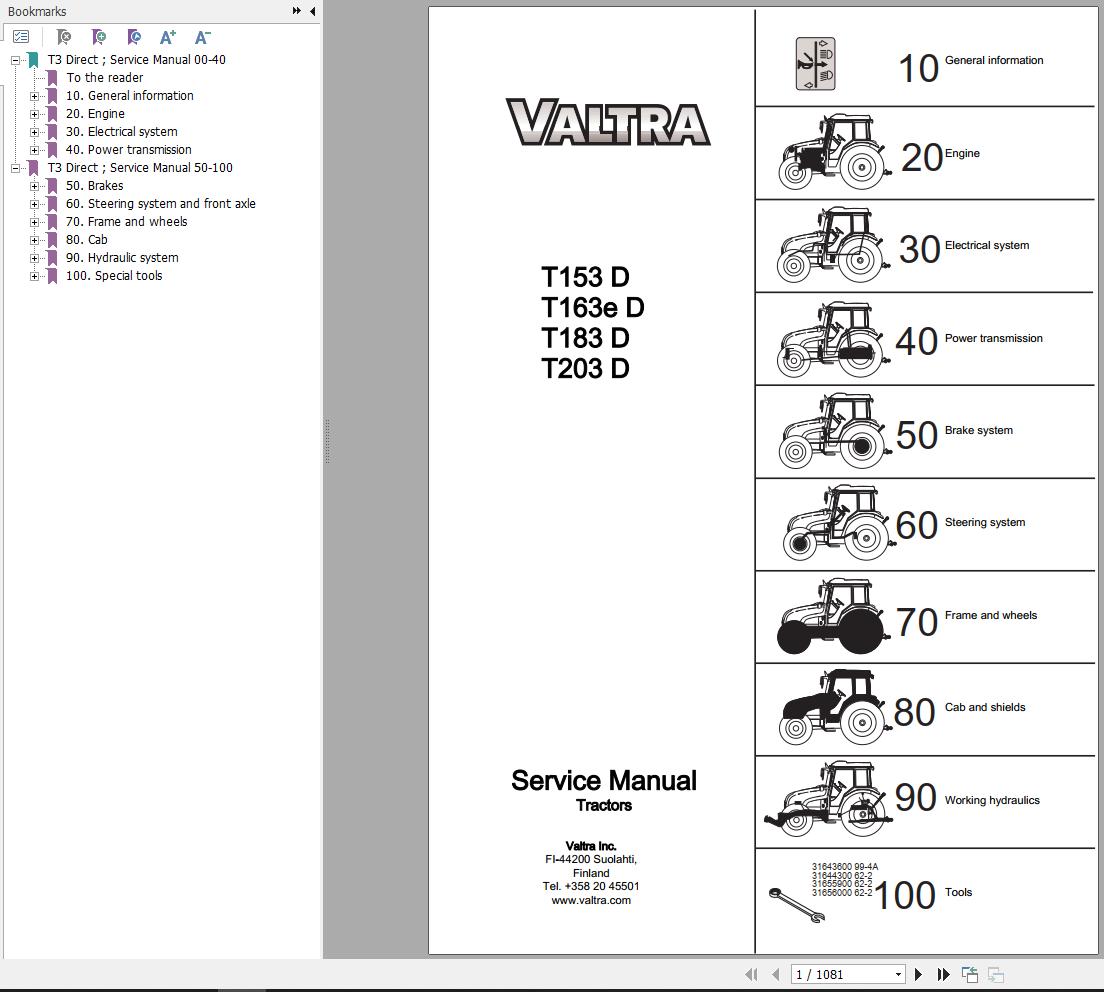Expand the 20. Engine bookmark

click(x=34, y=114)
